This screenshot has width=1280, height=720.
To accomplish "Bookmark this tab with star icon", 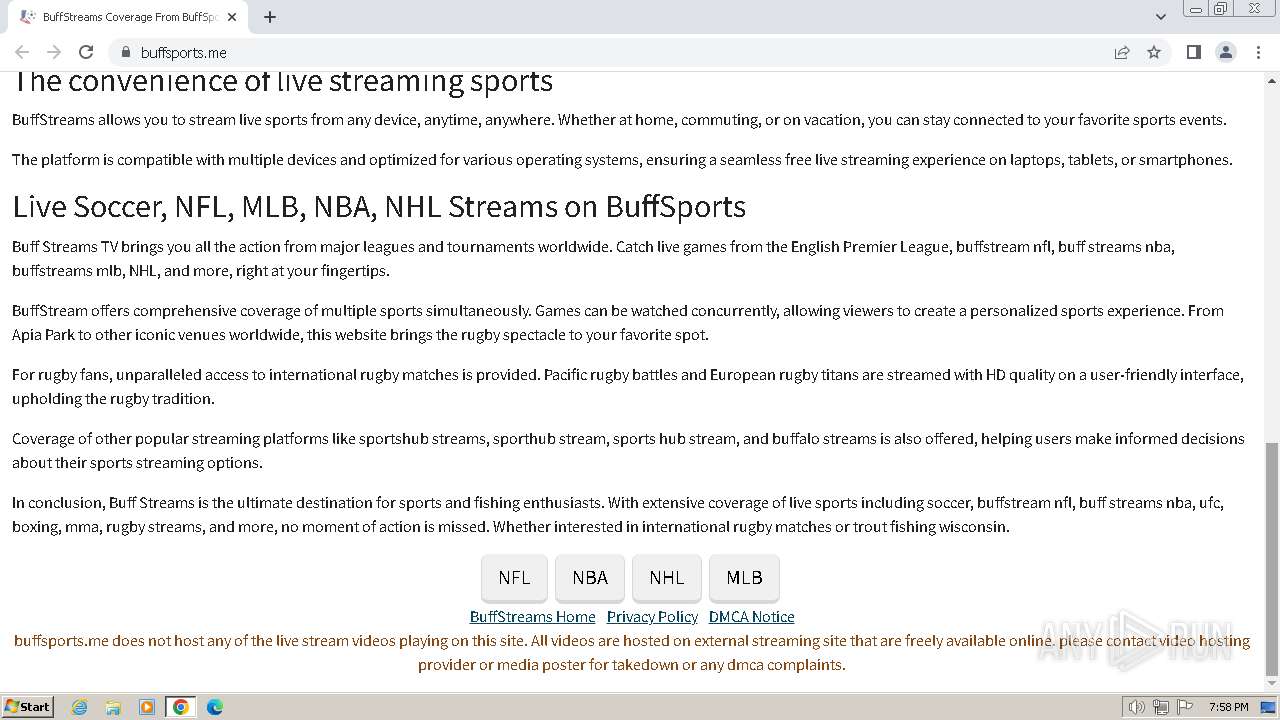I will 1154,52.
